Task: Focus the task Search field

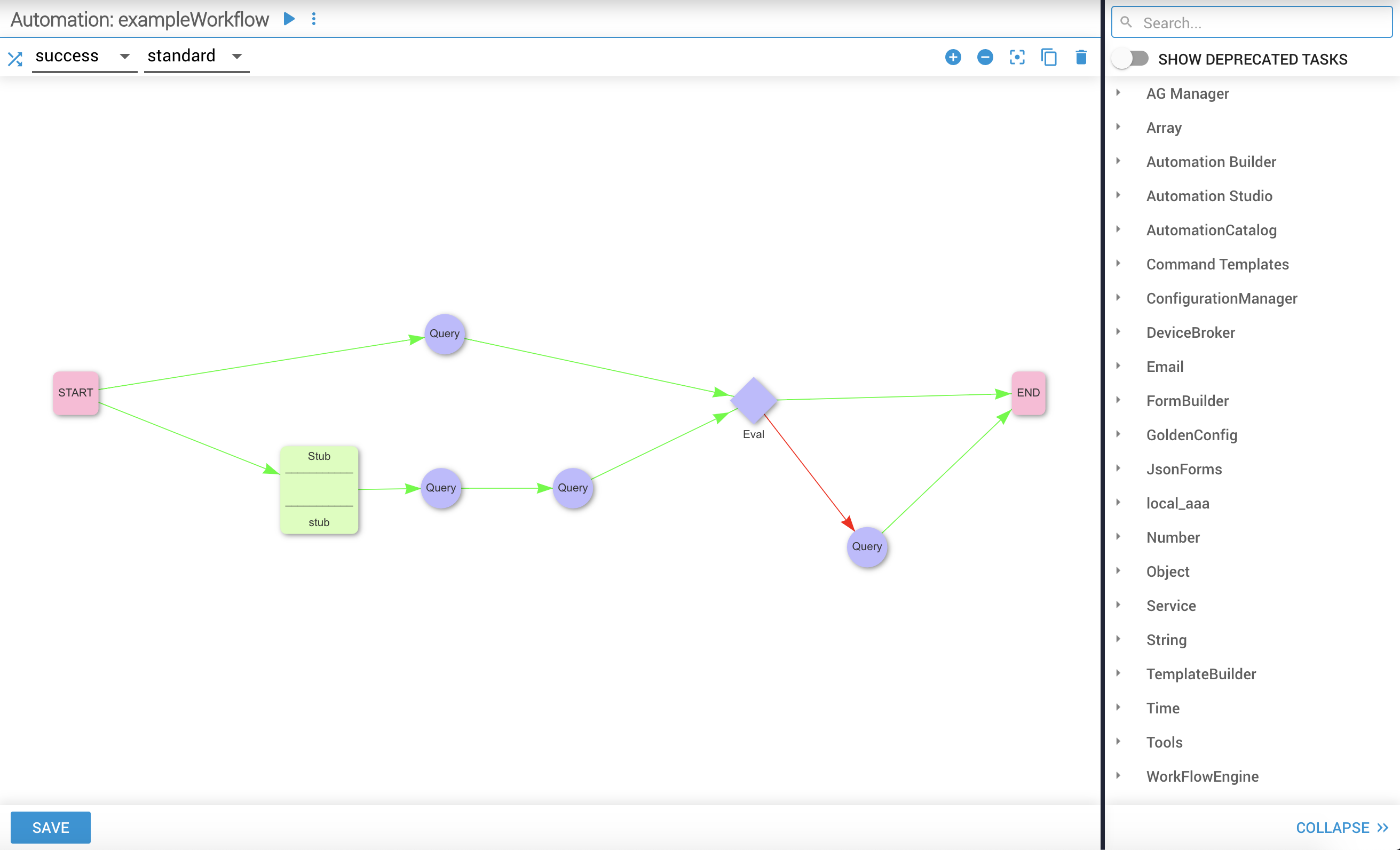Action: coord(1252,22)
